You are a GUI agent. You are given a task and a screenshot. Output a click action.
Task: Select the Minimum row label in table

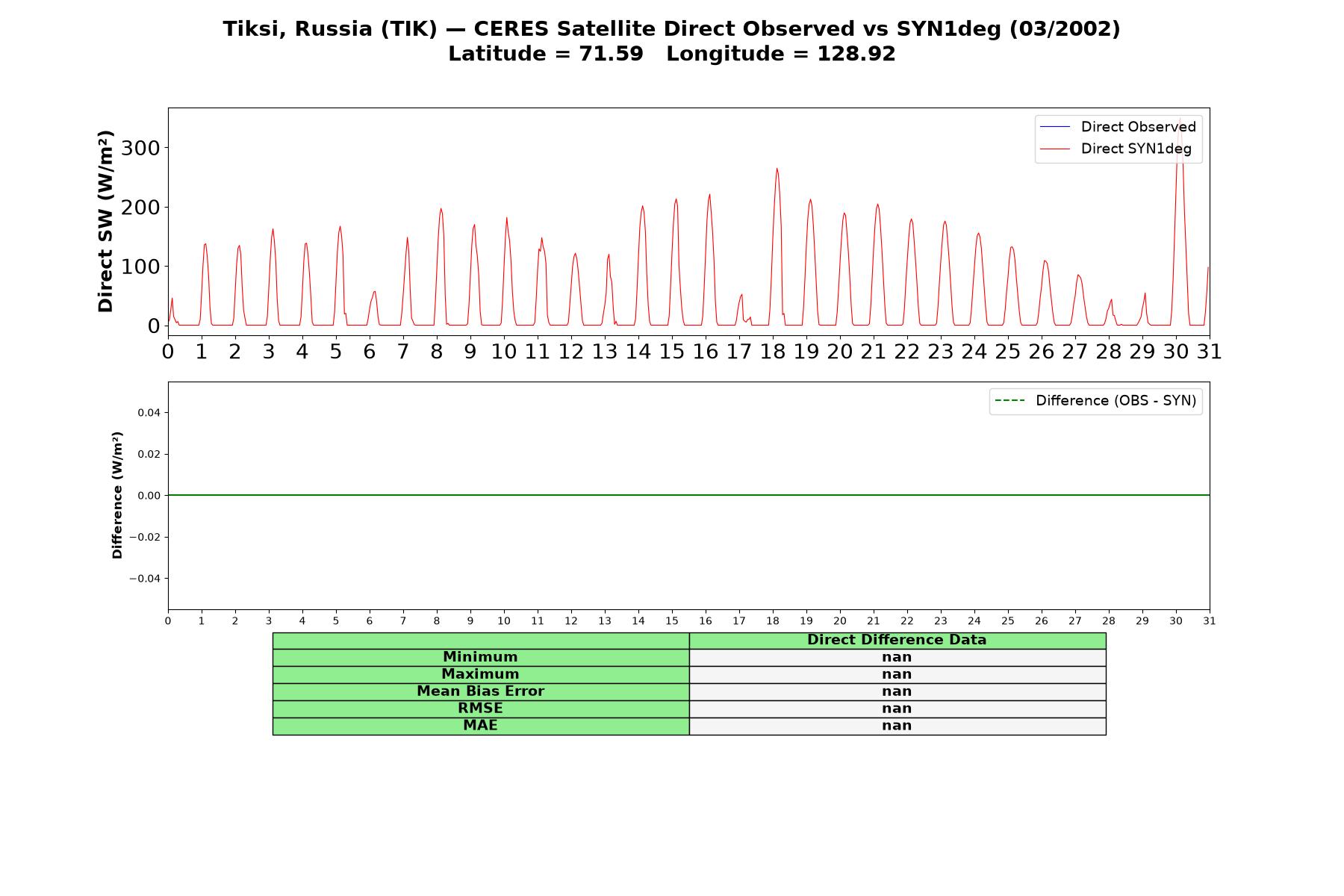[480, 657]
